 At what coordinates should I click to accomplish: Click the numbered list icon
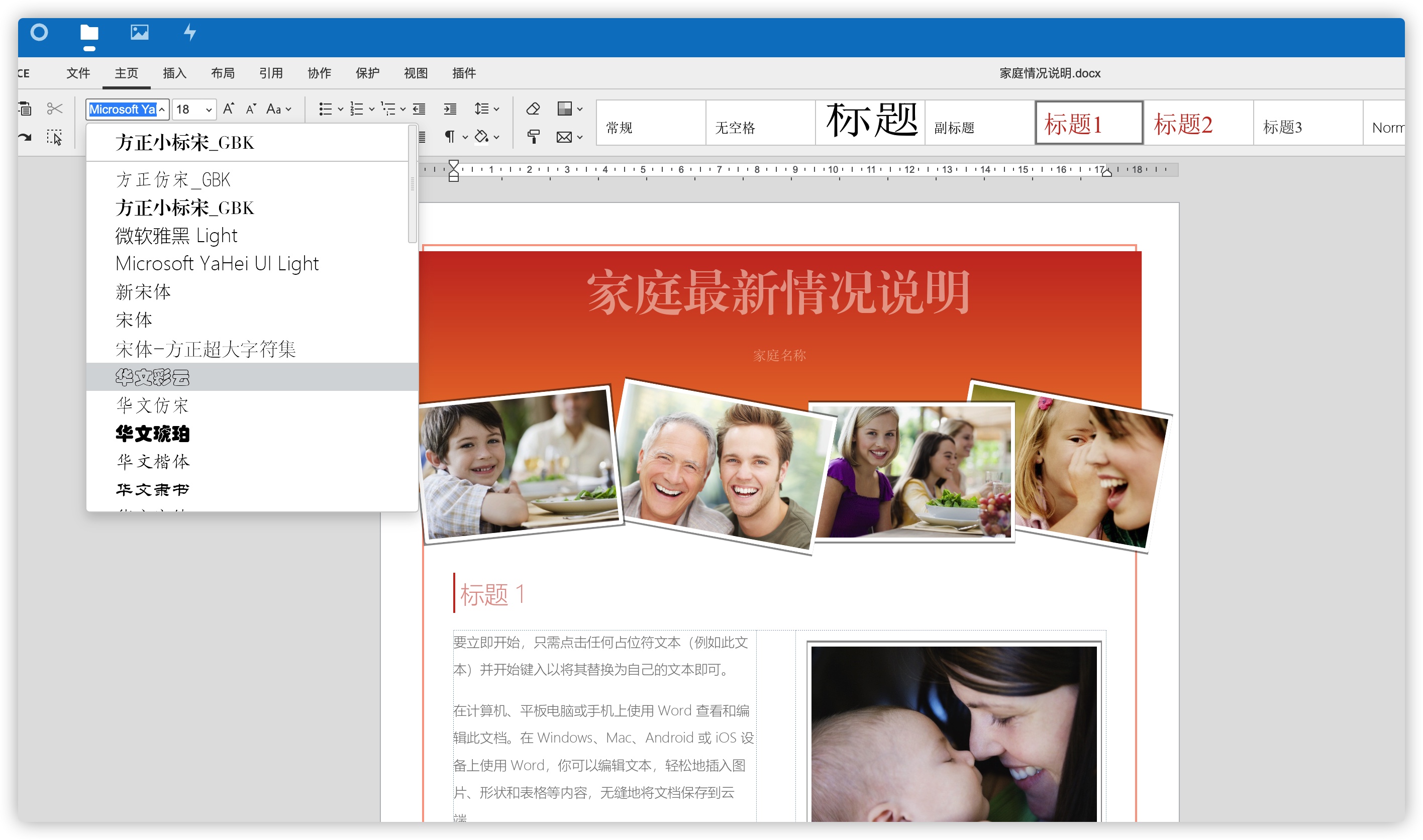pyautogui.click(x=357, y=109)
